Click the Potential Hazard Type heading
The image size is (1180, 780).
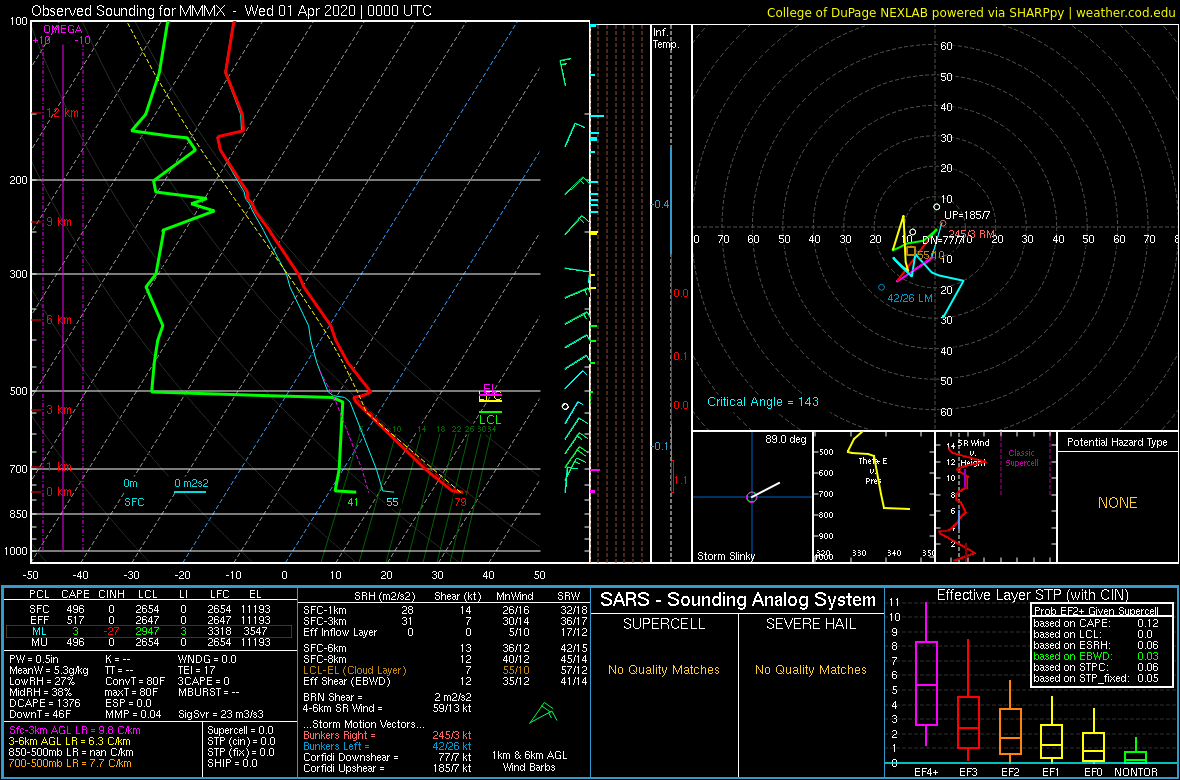click(1117, 442)
